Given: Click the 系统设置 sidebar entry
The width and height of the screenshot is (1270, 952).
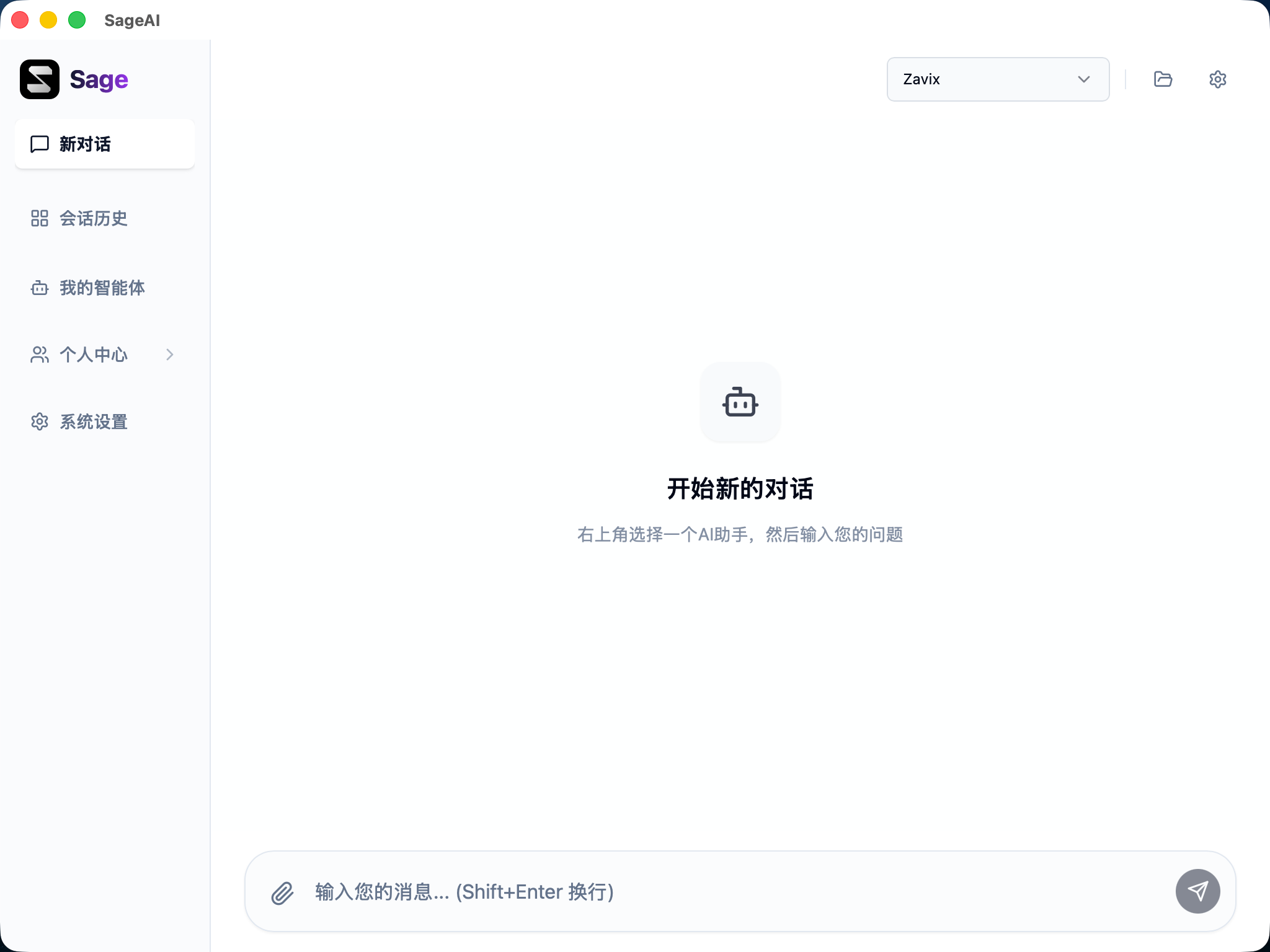Looking at the screenshot, I should (x=94, y=421).
